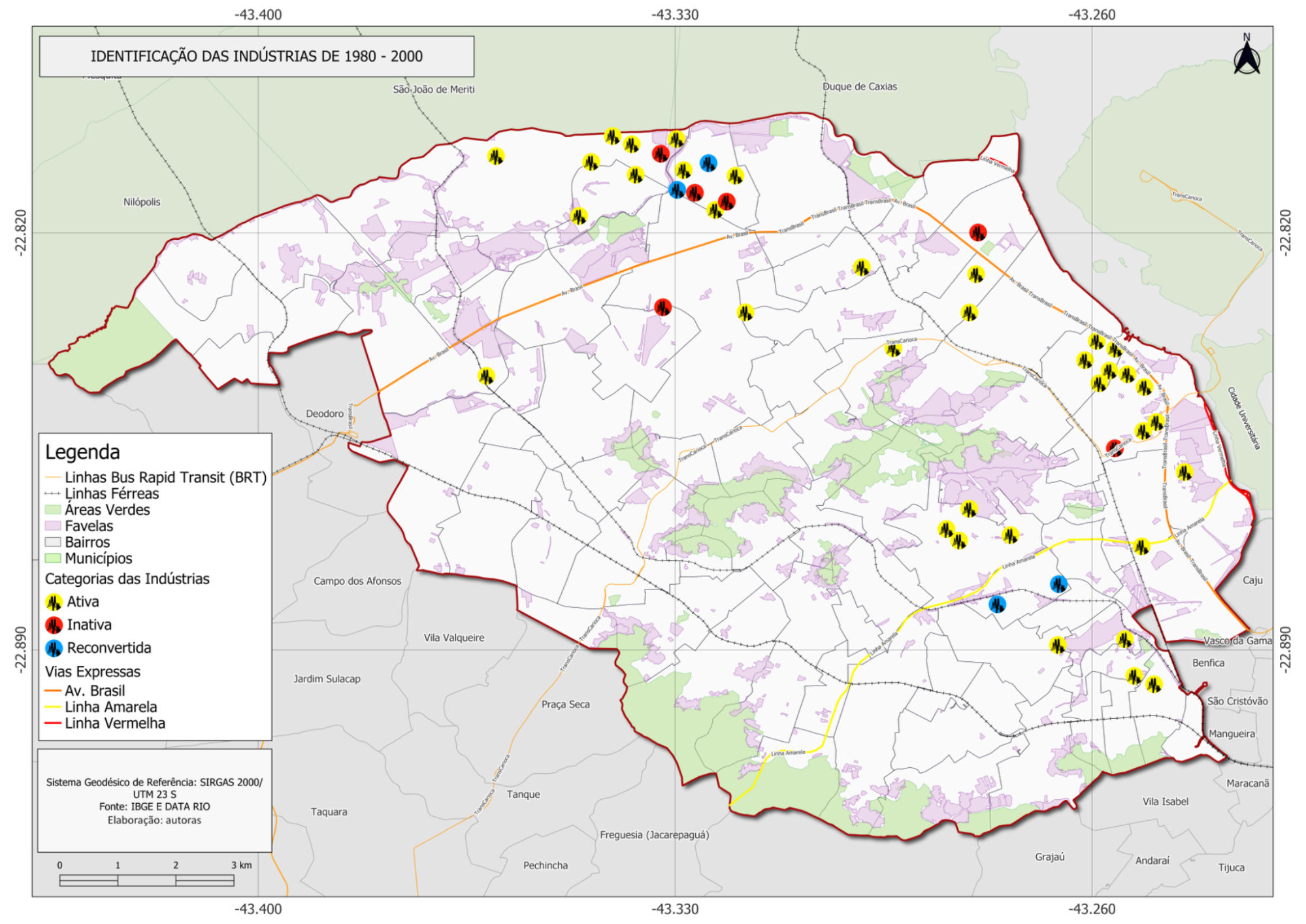Click the north arrow compass icon
Viewport: 1306px width, 924px height.
[x=1247, y=59]
